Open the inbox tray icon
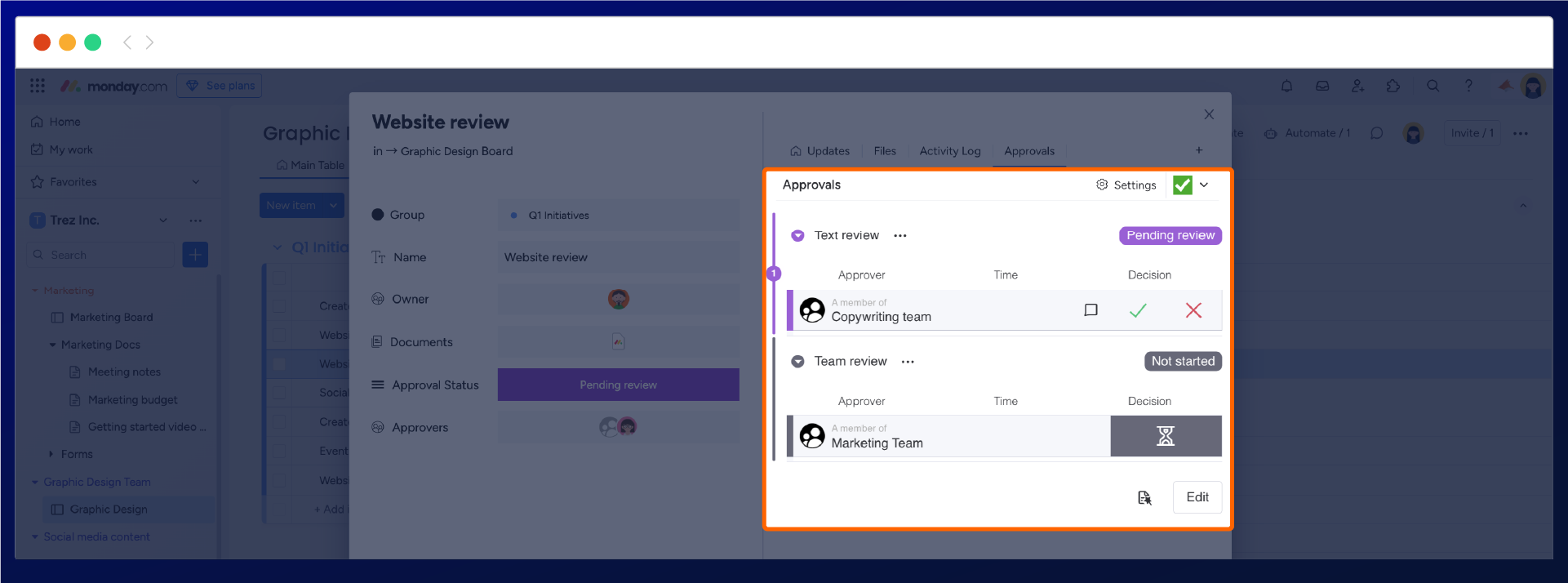This screenshot has width=1568, height=583. 1322,86
